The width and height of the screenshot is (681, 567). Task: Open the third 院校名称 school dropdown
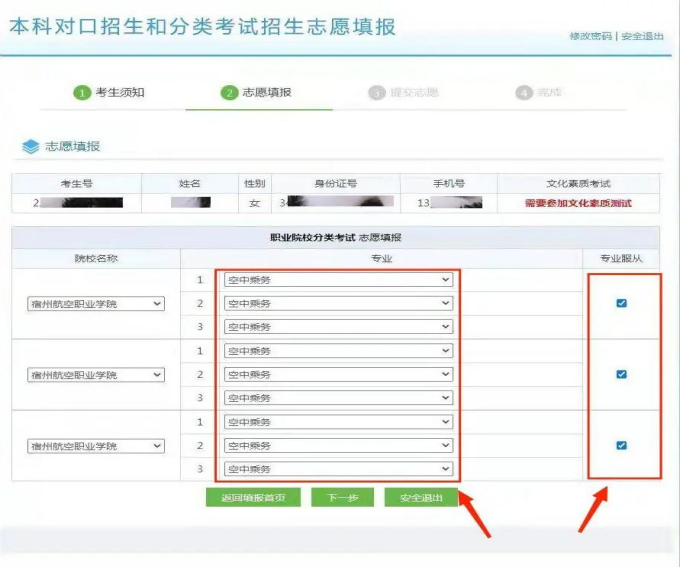click(96, 446)
